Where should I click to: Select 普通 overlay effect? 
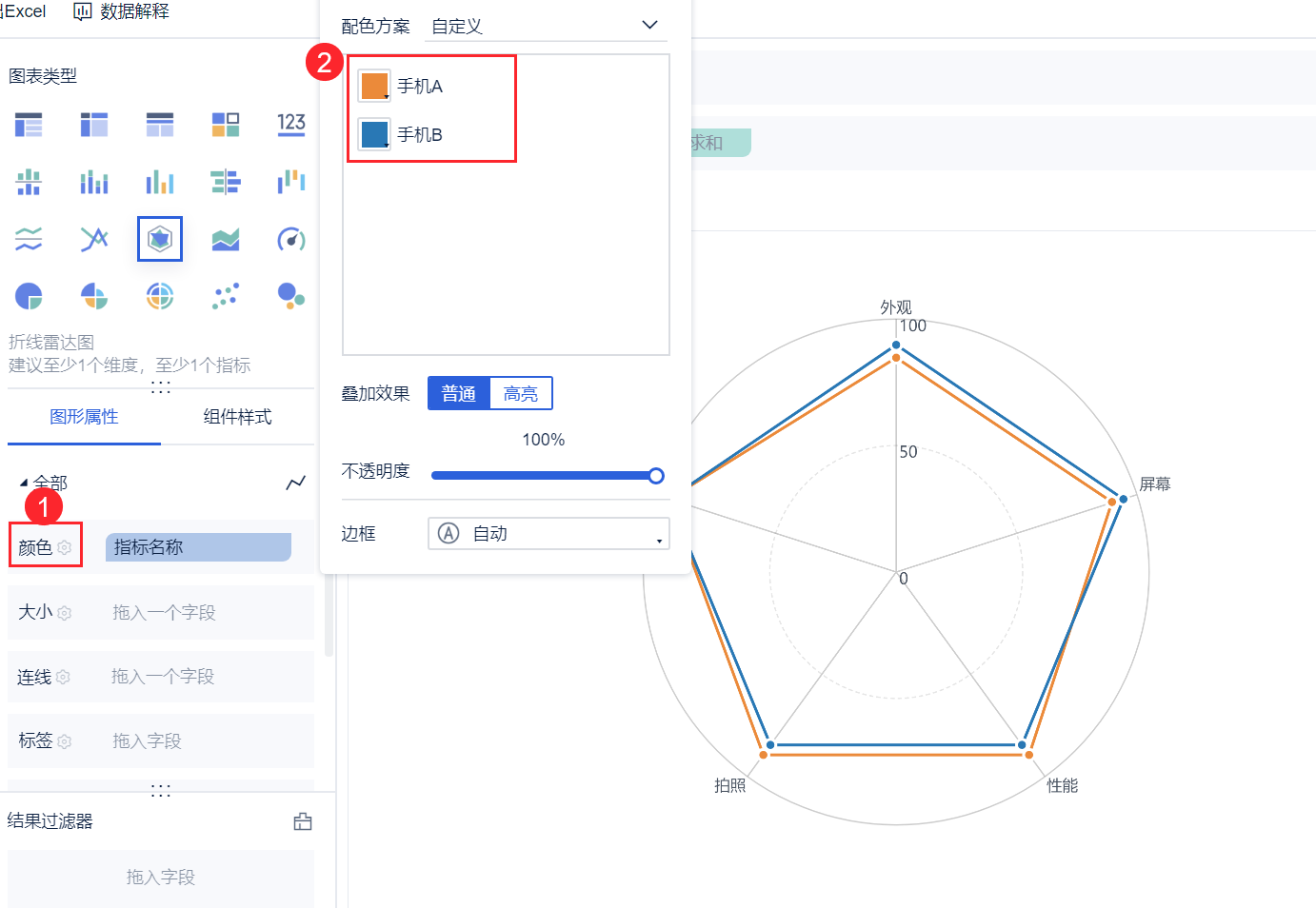point(459,394)
